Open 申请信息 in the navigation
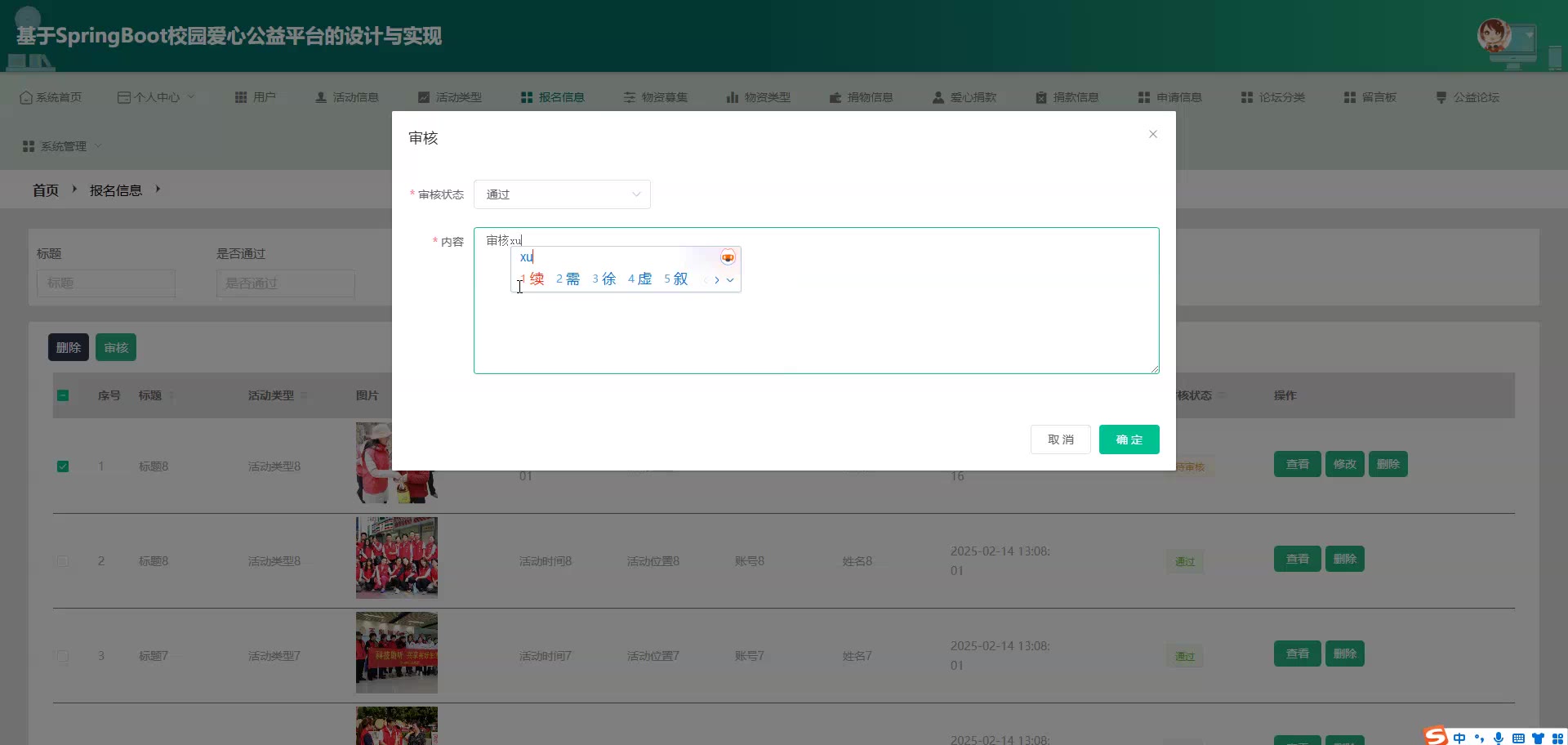The height and width of the screenshot is (745, 1568). tap(1170, 97)
